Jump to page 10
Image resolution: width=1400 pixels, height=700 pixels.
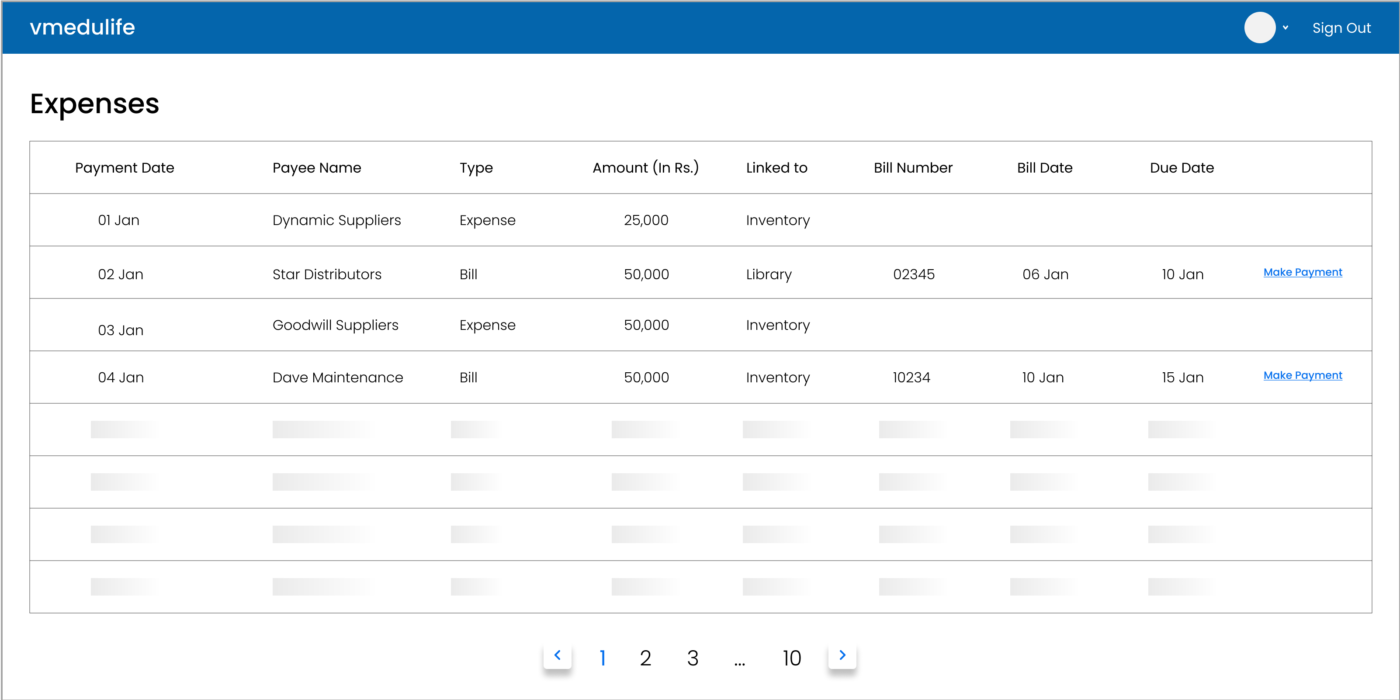792,658
